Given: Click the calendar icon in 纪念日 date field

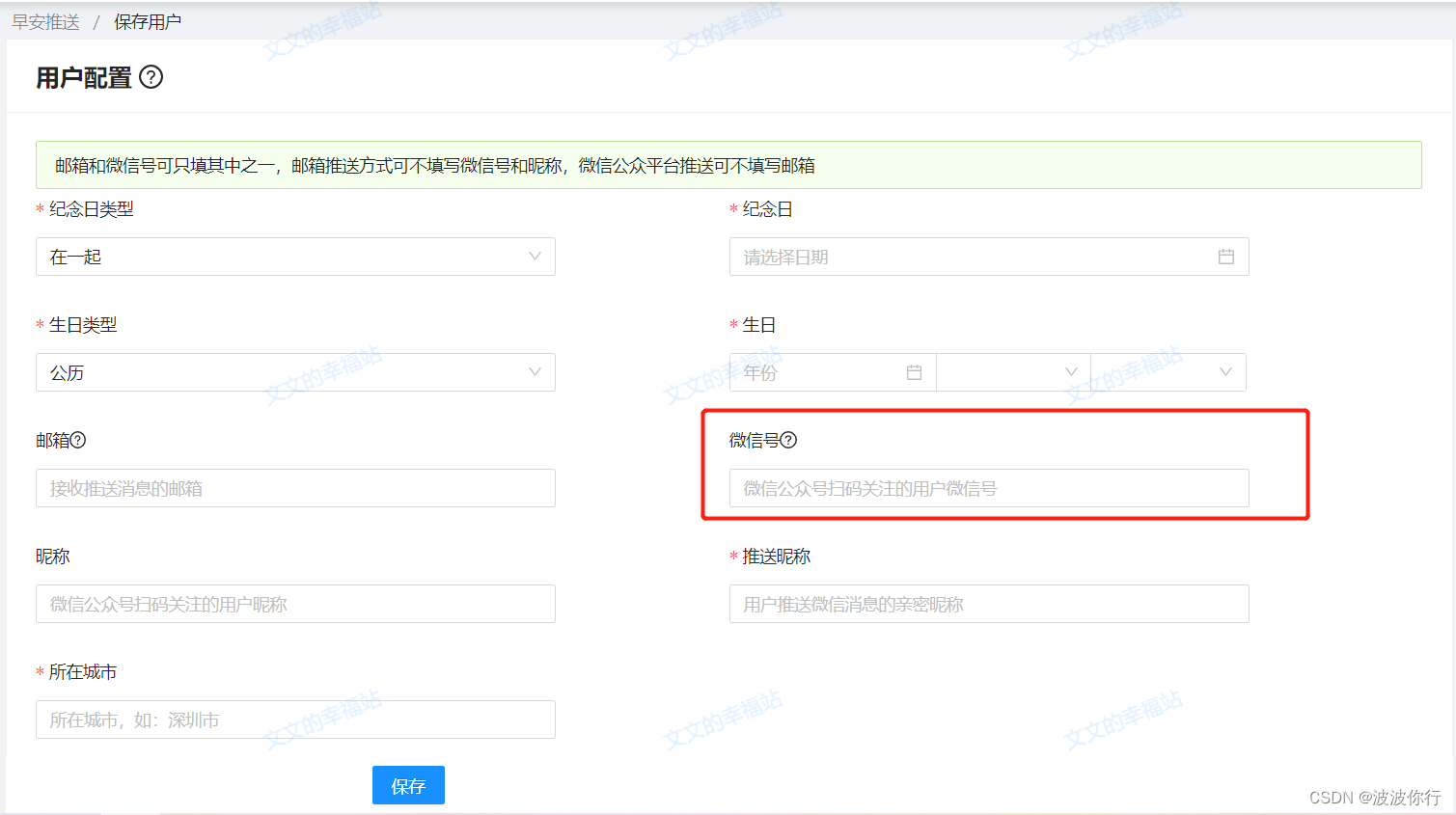Looking at the screenshot, I should [x=1225, y=257].
